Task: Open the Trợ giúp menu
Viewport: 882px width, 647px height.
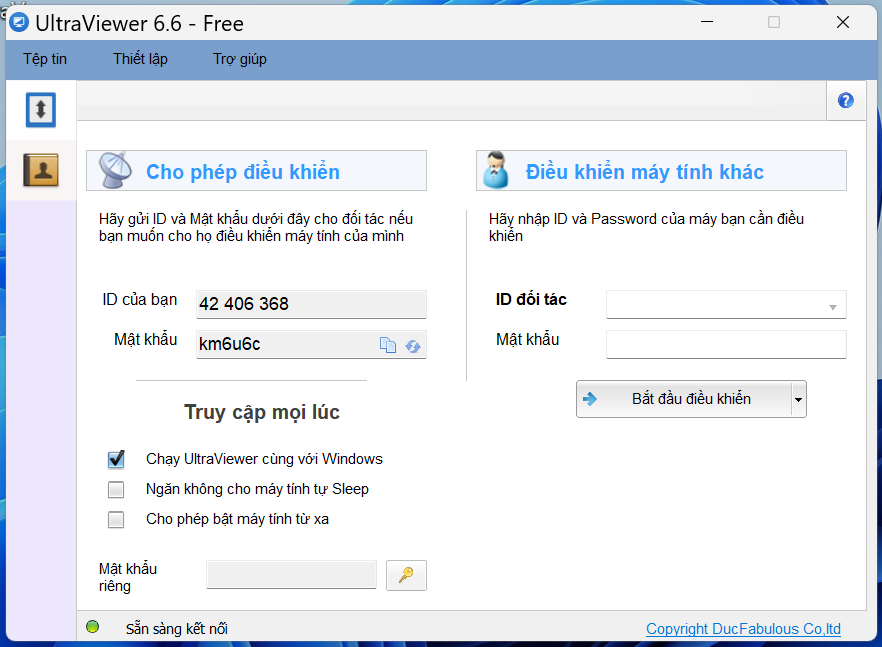Action: tap(240, 59)
